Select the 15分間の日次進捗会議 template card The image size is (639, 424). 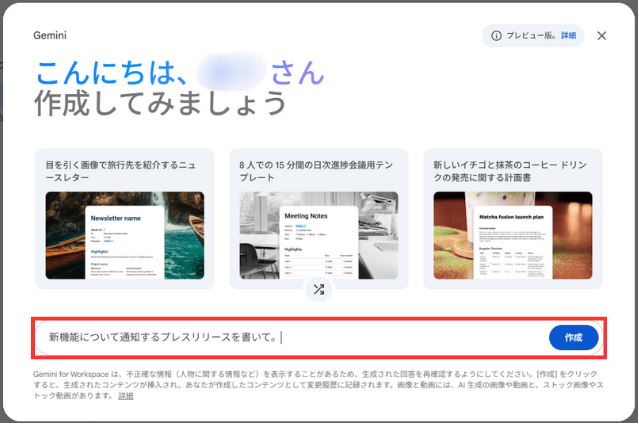coord(319,219)
